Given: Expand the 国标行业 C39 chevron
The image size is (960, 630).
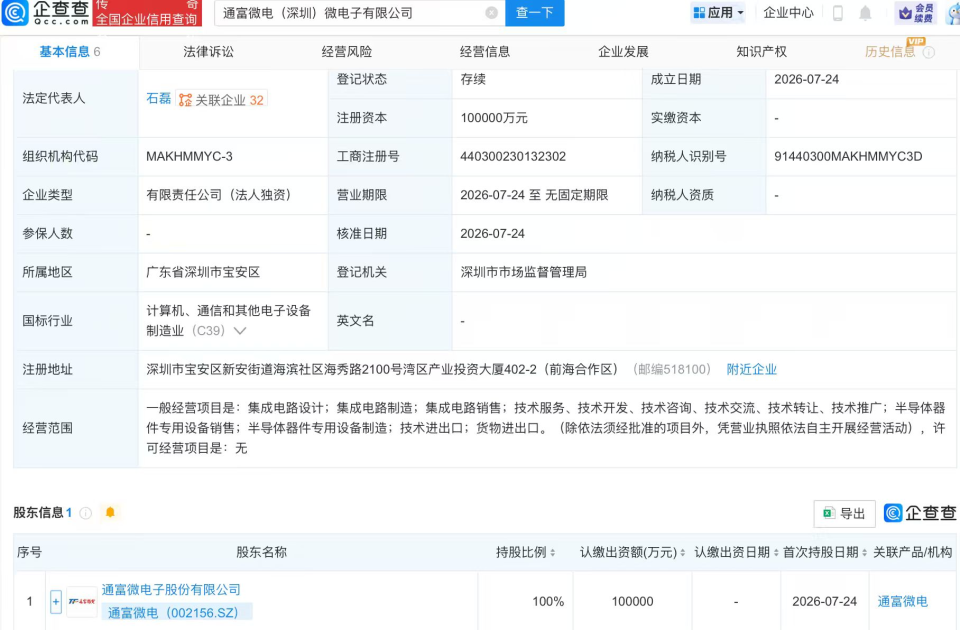Looking at the screenshot, I should click(240, 331).
